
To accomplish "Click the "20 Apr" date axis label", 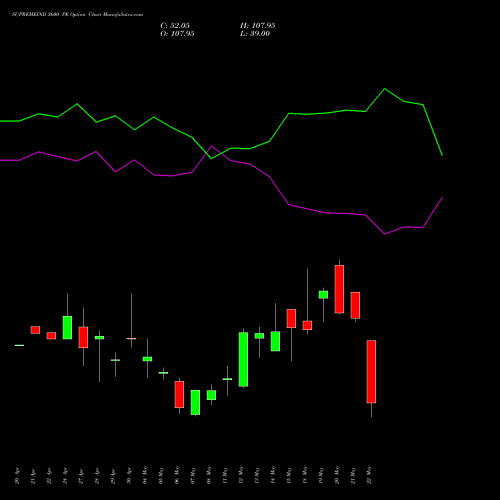I will pyautogui.click(x=18, y=476).
